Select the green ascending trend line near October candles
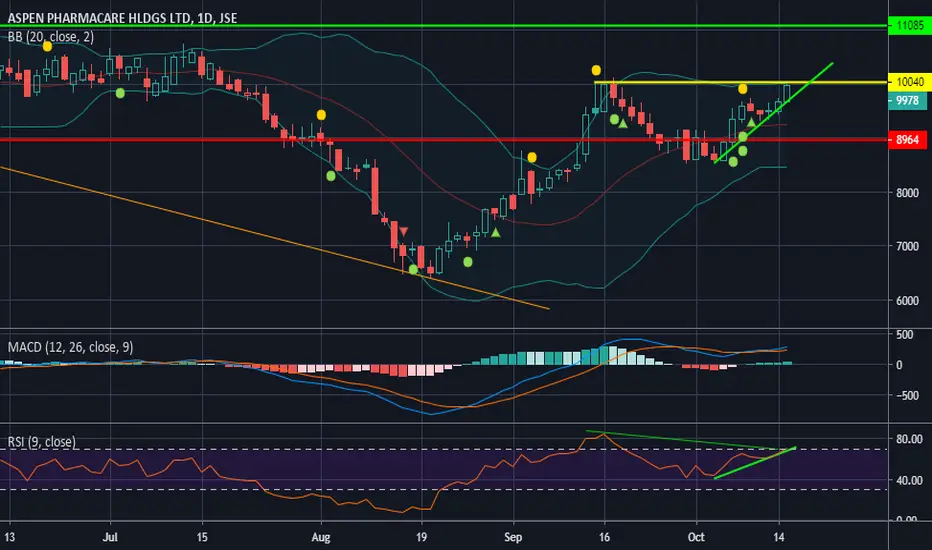This screenshot has width=932, height=550. pos(773,112)
